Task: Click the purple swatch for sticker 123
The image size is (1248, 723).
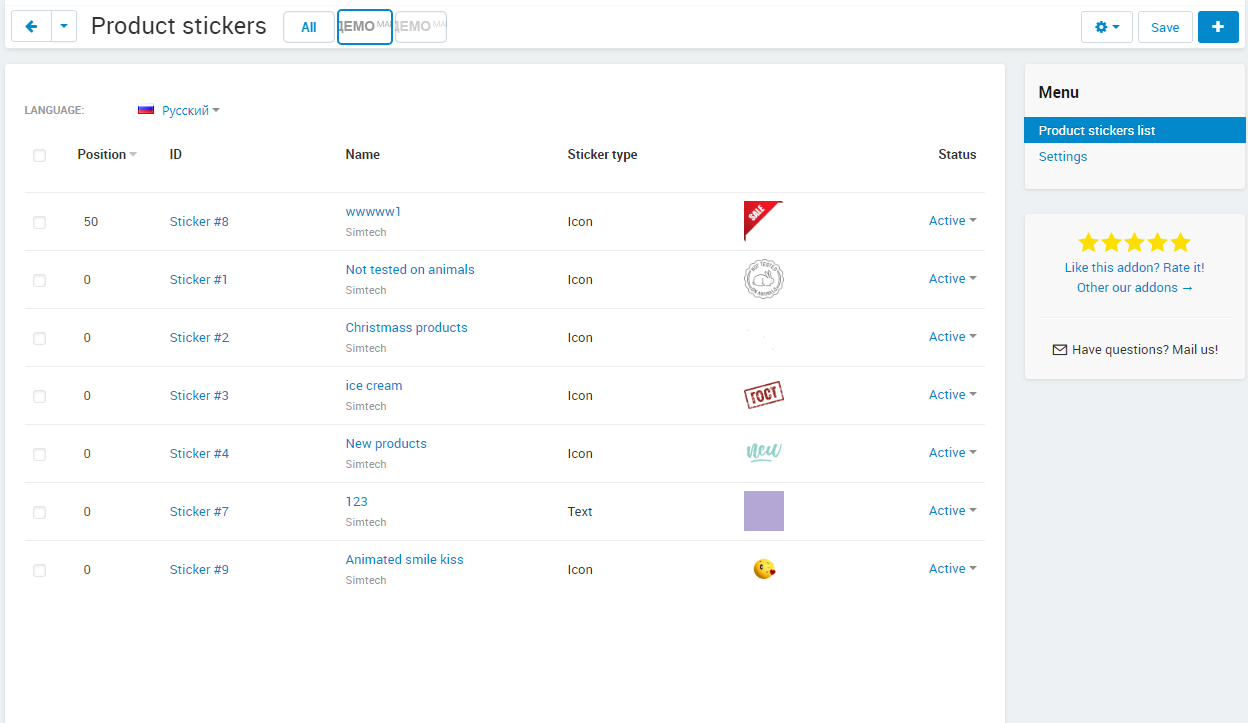Action: 764,511
